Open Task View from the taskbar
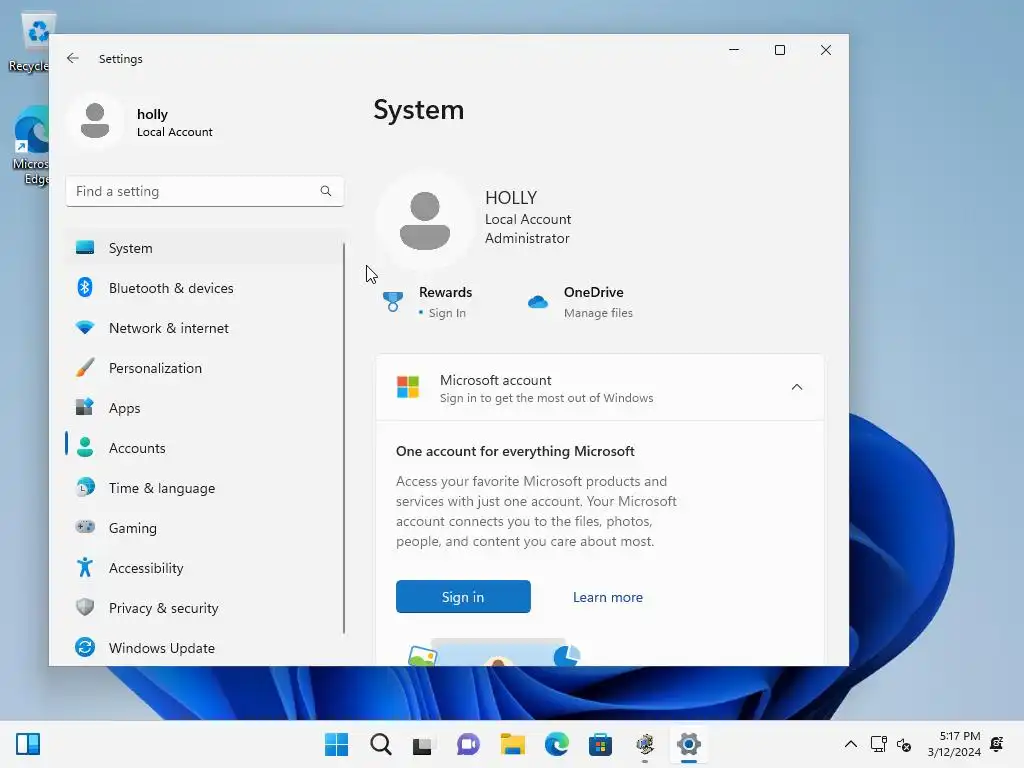 coord(423,744)
